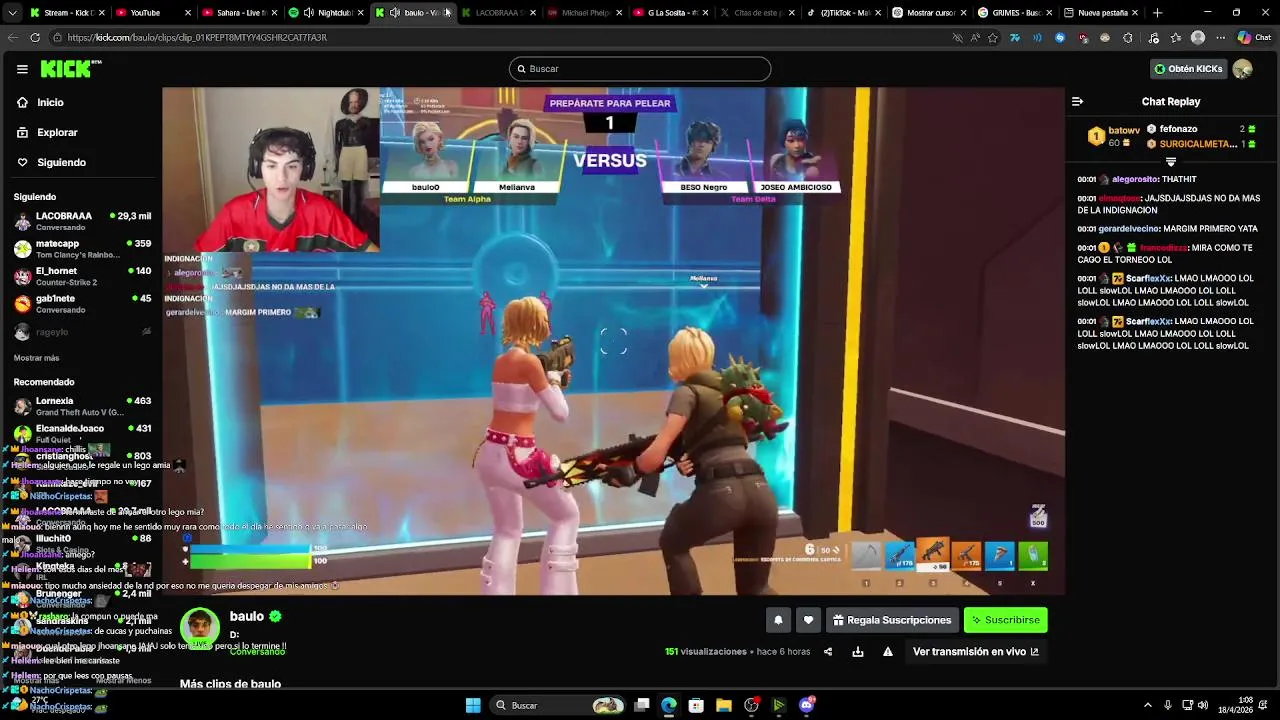Open the browser profile icon
The height and width of the screenshot is (720, 1280).
click(x=1198, y=37)
